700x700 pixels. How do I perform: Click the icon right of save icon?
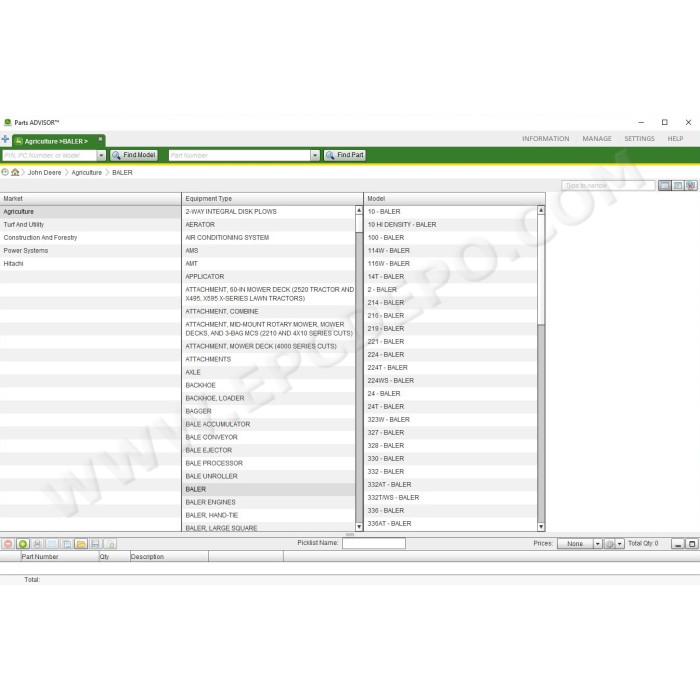(110, 543)
